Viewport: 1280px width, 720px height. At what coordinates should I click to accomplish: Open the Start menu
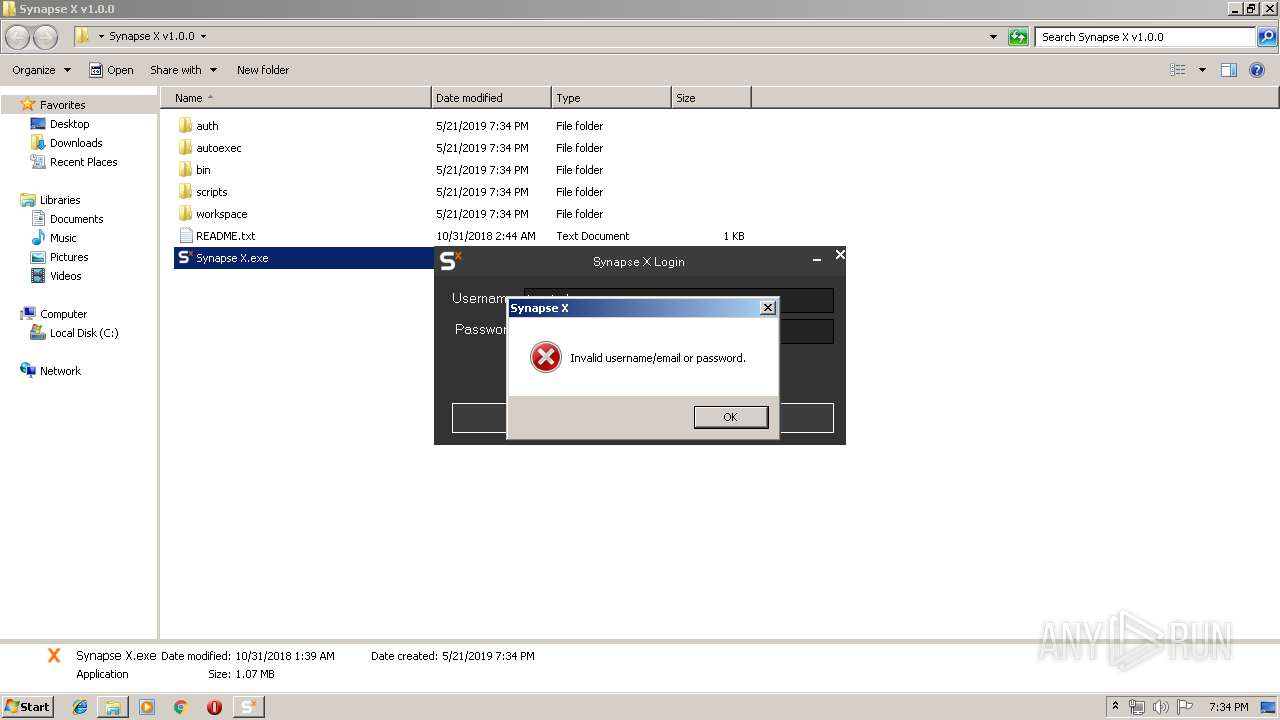(x=27, y=706)
